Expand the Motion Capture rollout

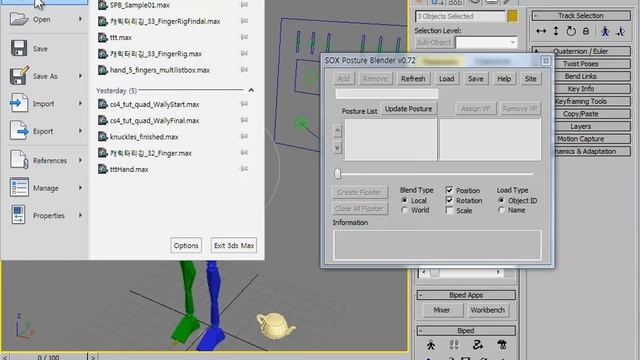(x=581, y=139)
